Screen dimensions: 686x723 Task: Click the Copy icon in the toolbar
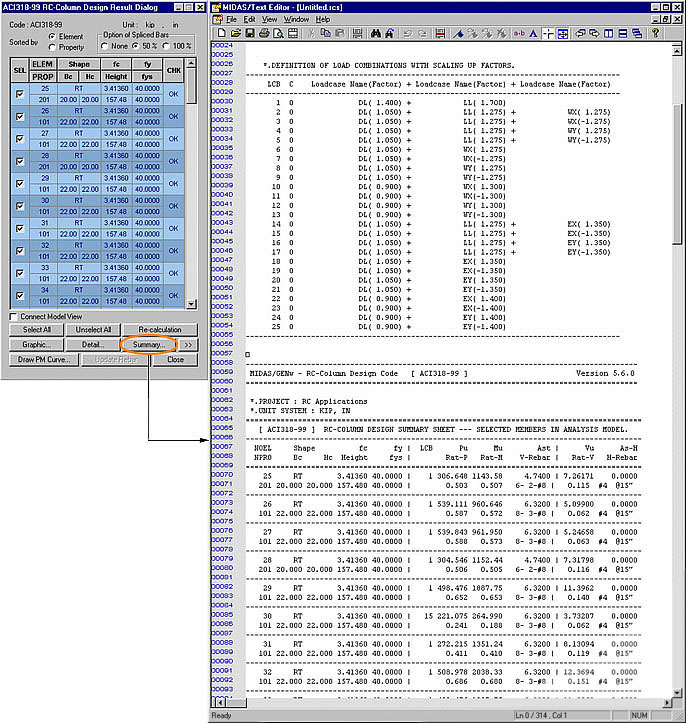pos(326,33)
